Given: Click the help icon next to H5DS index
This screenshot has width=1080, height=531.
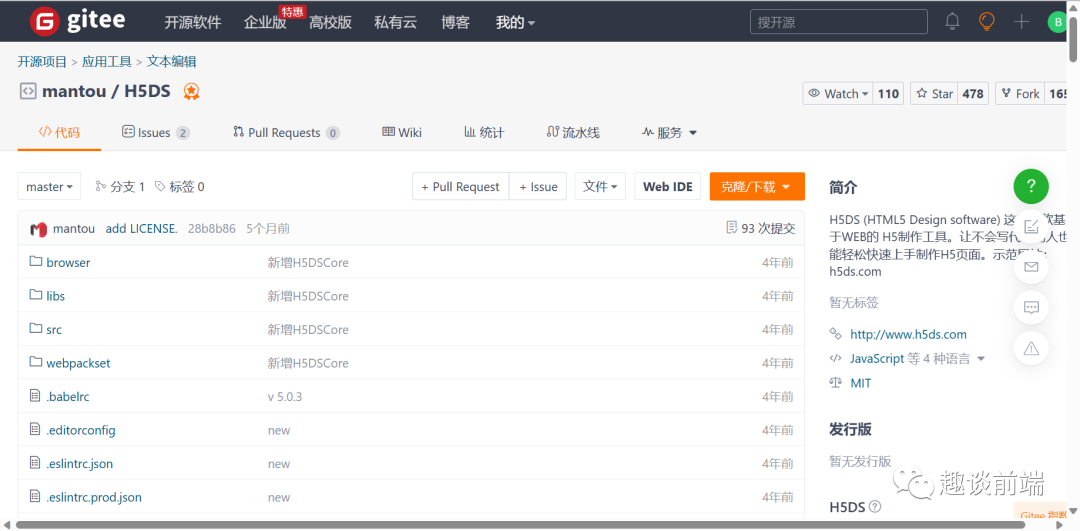Looking at the screenshot, I should 875,507.
